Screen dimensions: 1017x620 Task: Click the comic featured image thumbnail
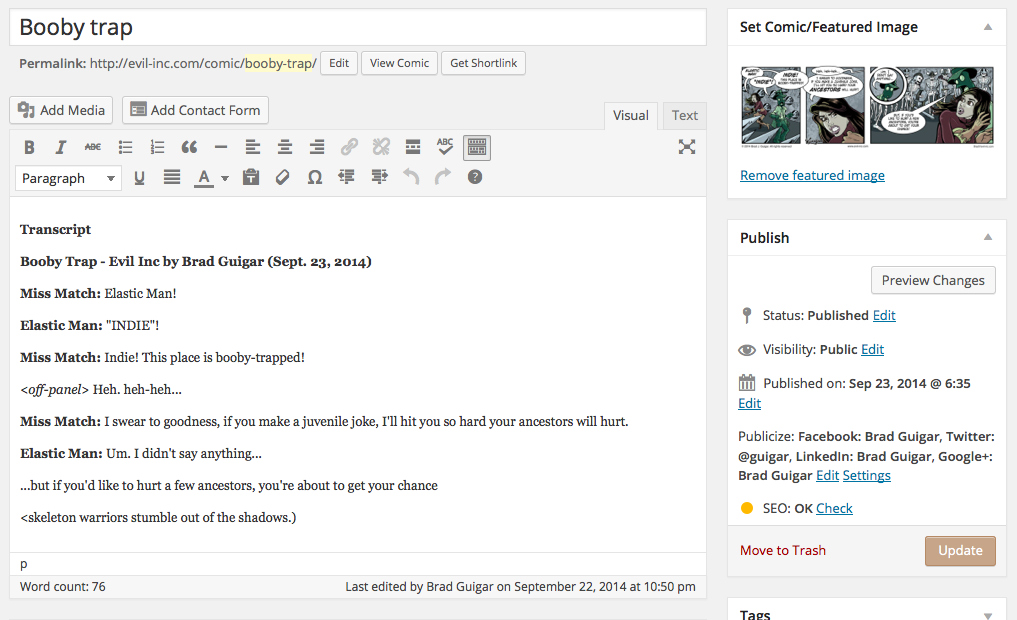(867, 106)
